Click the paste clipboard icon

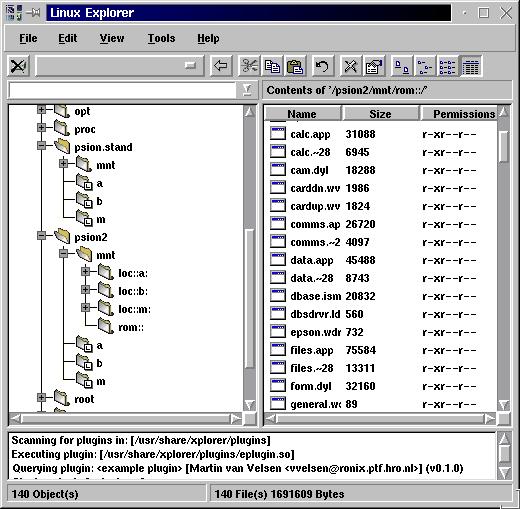[x=295, y=66]
